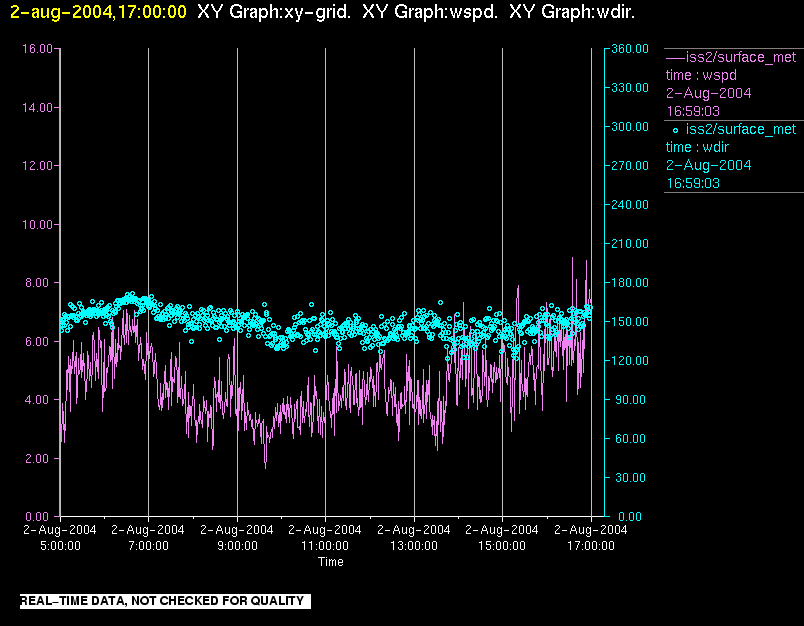Click the 5:00:00 time axis label
Image resolution: width=804 pixels, height=626 pixels.
pyautogui.click(x=60, y=546)
